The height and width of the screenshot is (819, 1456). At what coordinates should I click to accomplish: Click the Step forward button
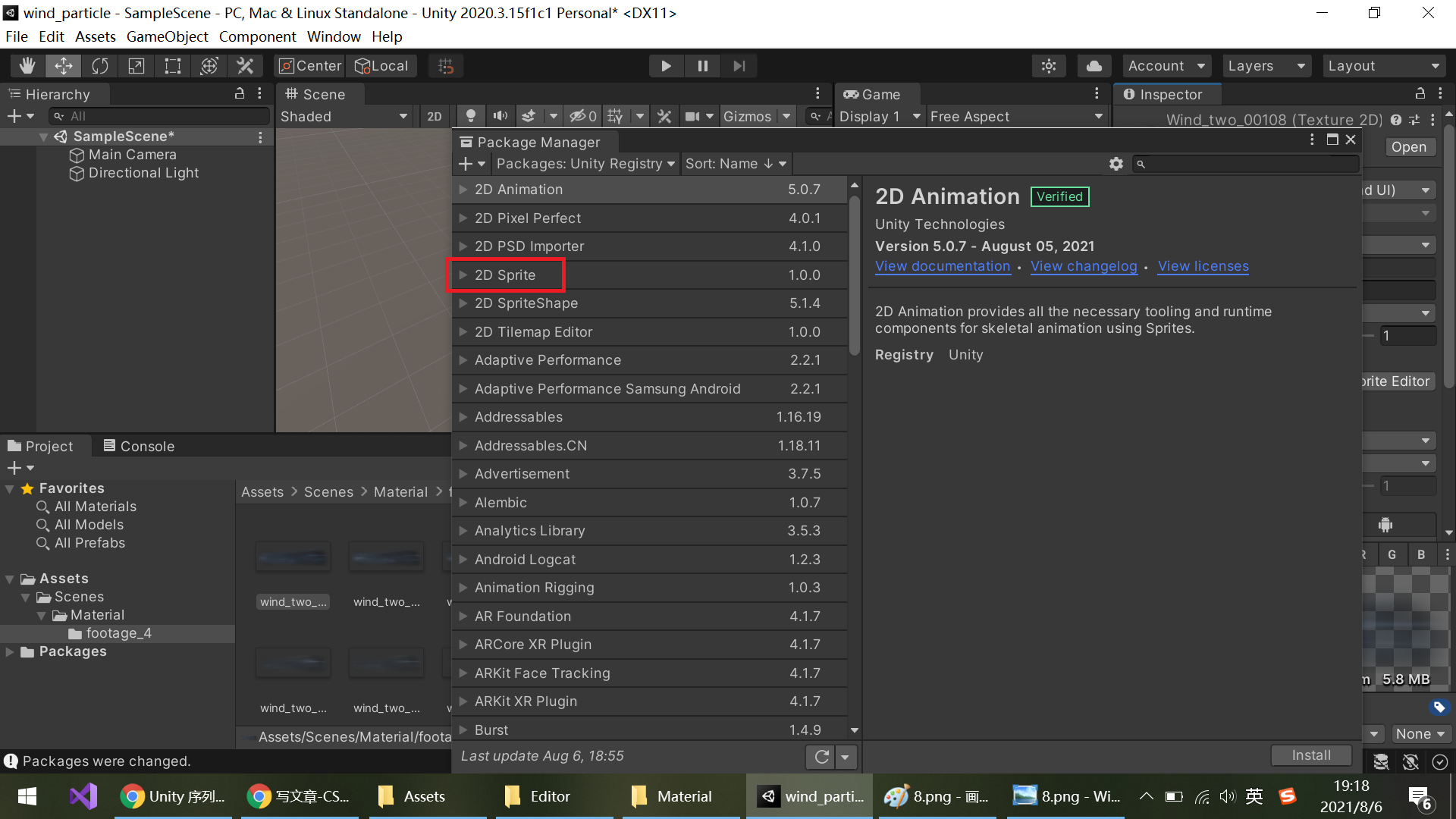pyautogui.click(x=739, y=66)
